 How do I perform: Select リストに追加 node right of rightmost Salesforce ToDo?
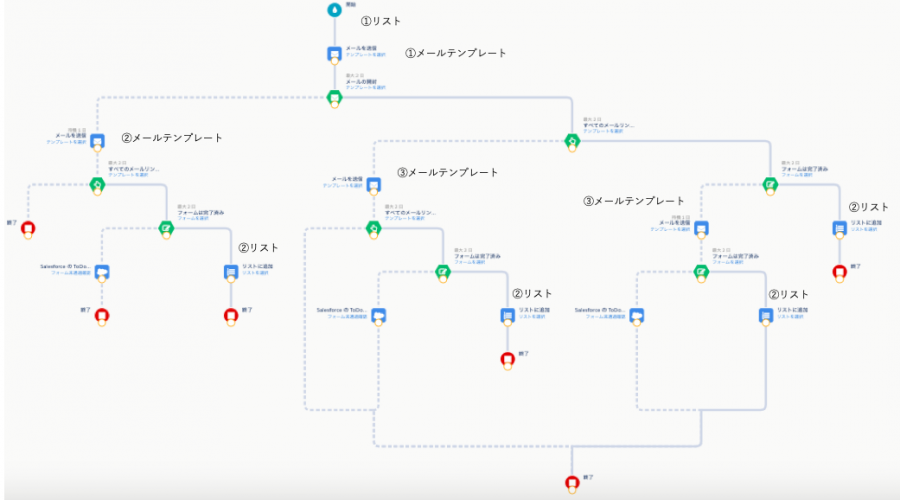(x=766, y=315)
